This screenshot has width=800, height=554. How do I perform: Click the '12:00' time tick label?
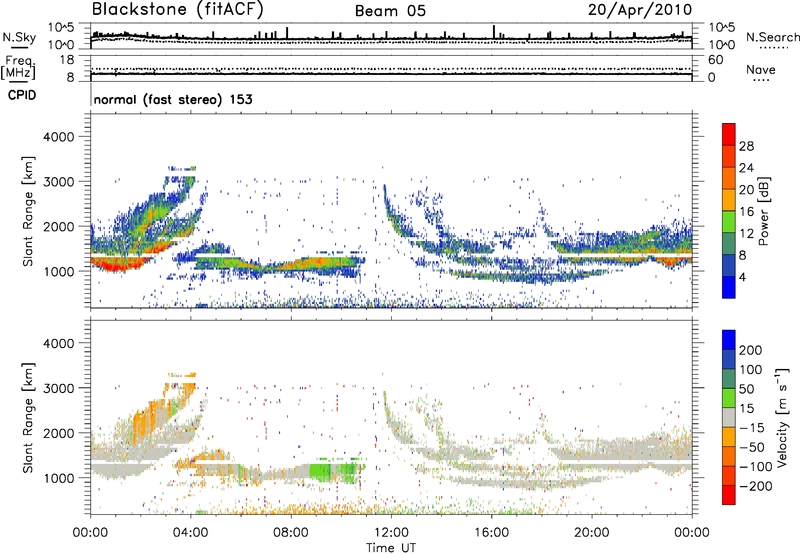[391, 532]
